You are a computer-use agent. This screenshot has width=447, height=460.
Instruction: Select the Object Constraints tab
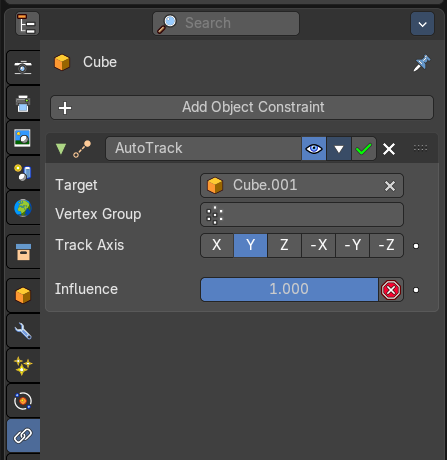click(23, 436)
